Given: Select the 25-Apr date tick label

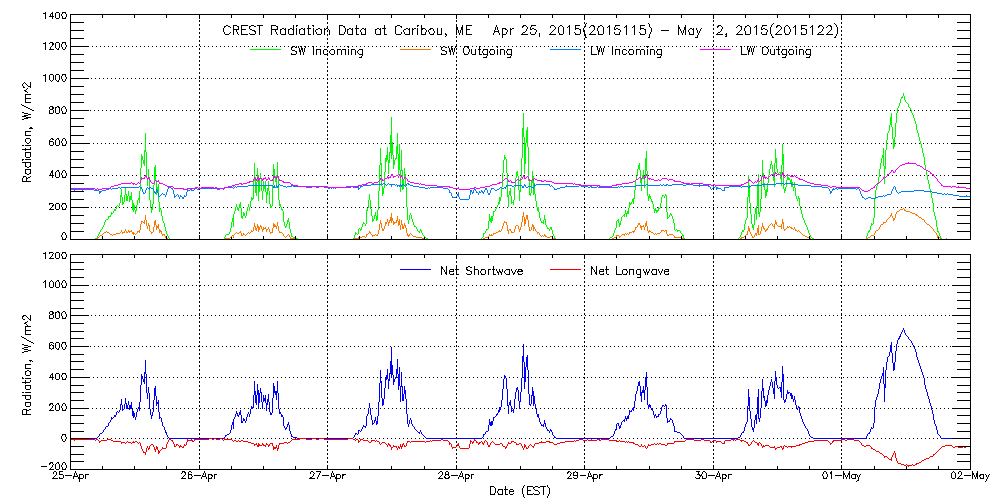Looking at the screenshot, I should point(72,476).
